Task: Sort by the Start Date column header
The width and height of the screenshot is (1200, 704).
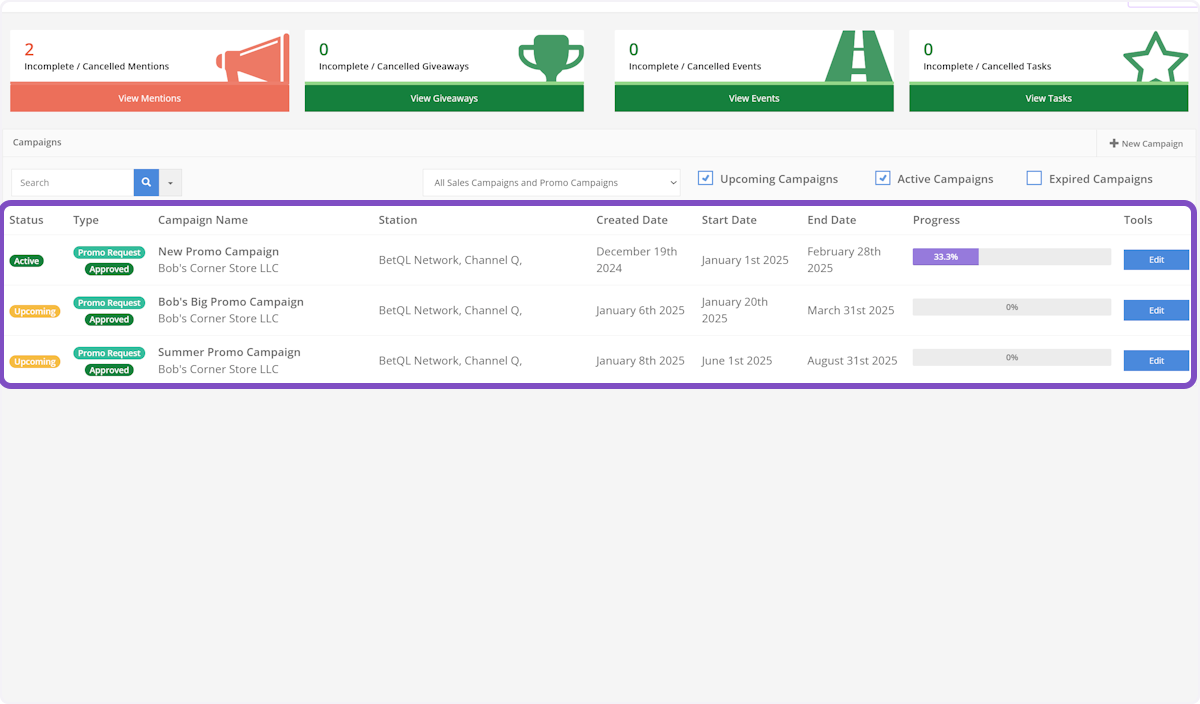Action: pyautogui.click(x=728, y=219)
